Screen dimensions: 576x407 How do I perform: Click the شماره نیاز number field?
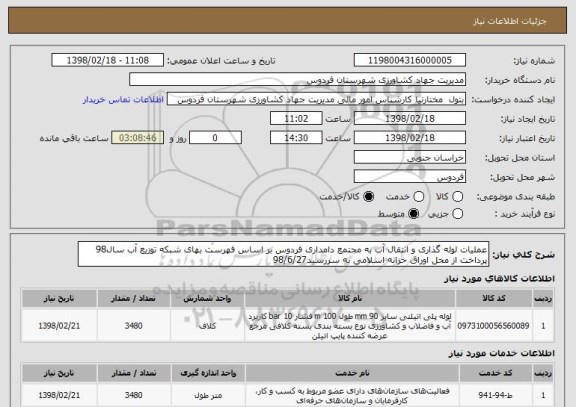click(x=410, y=60)
